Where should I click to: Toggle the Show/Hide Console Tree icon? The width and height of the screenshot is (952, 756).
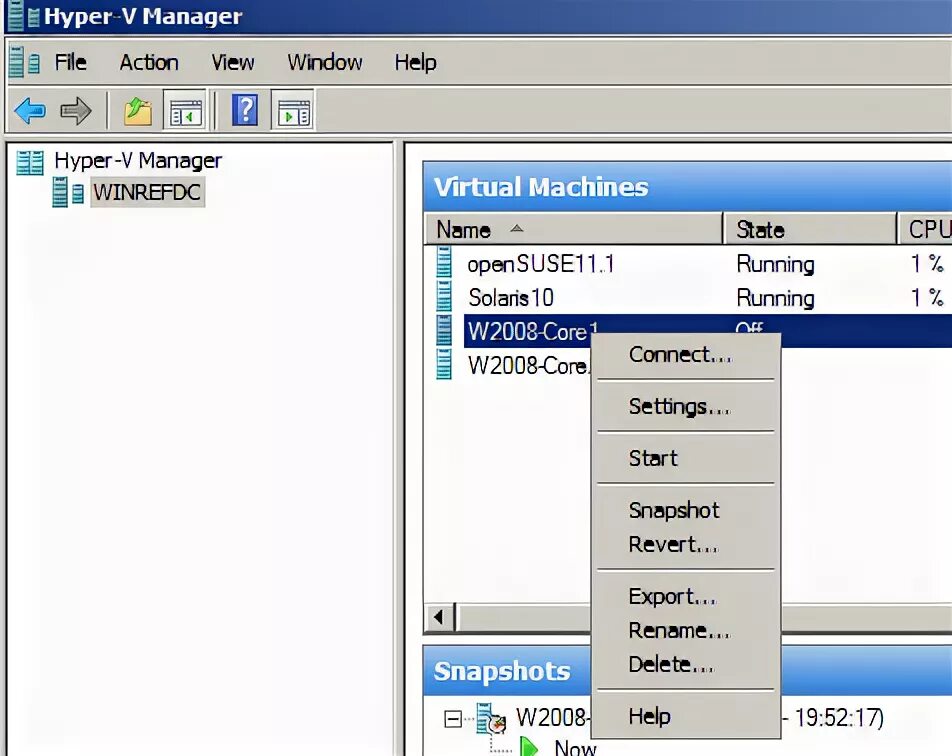[x=185, y=111]
